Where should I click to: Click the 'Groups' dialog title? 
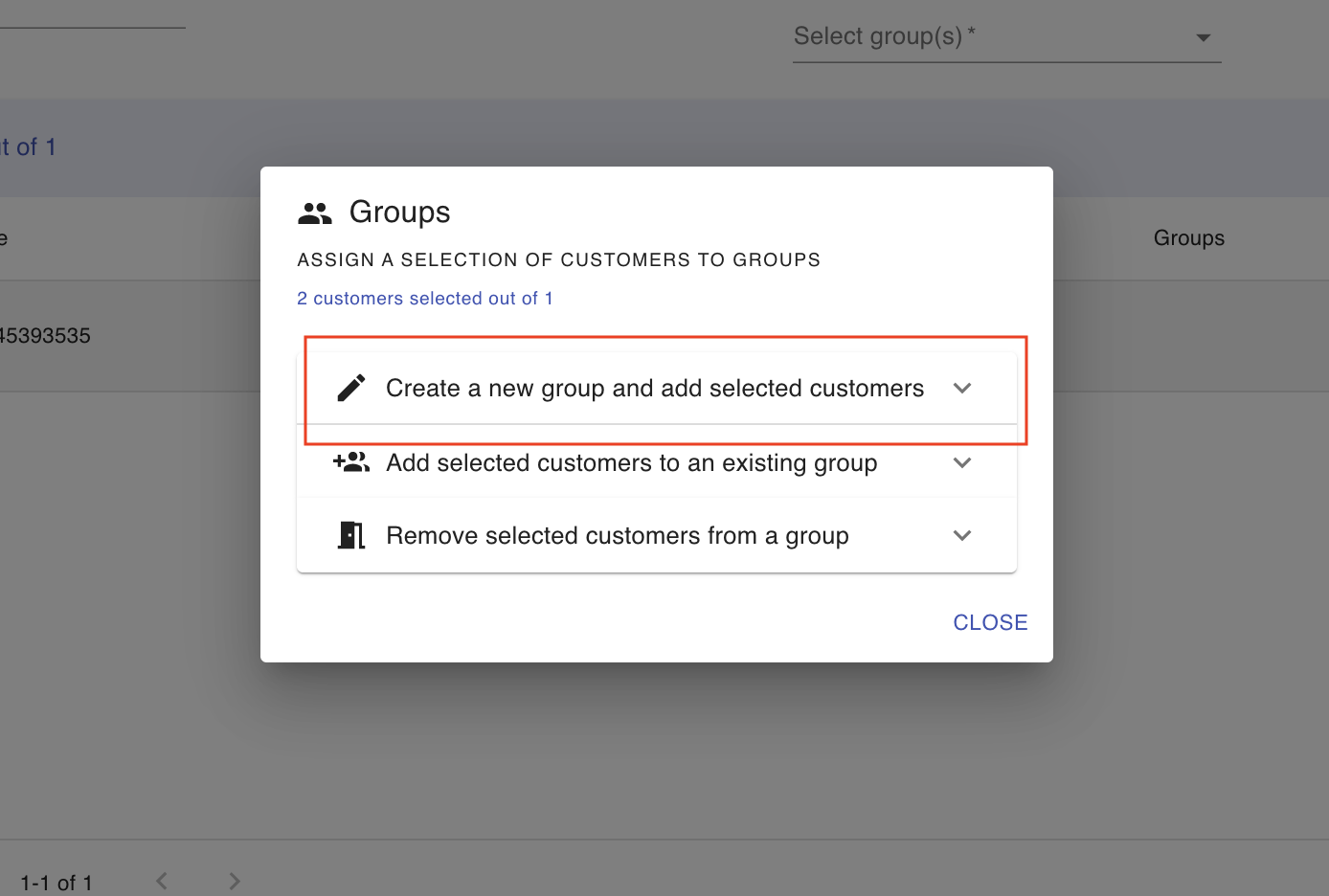(399, 213)
